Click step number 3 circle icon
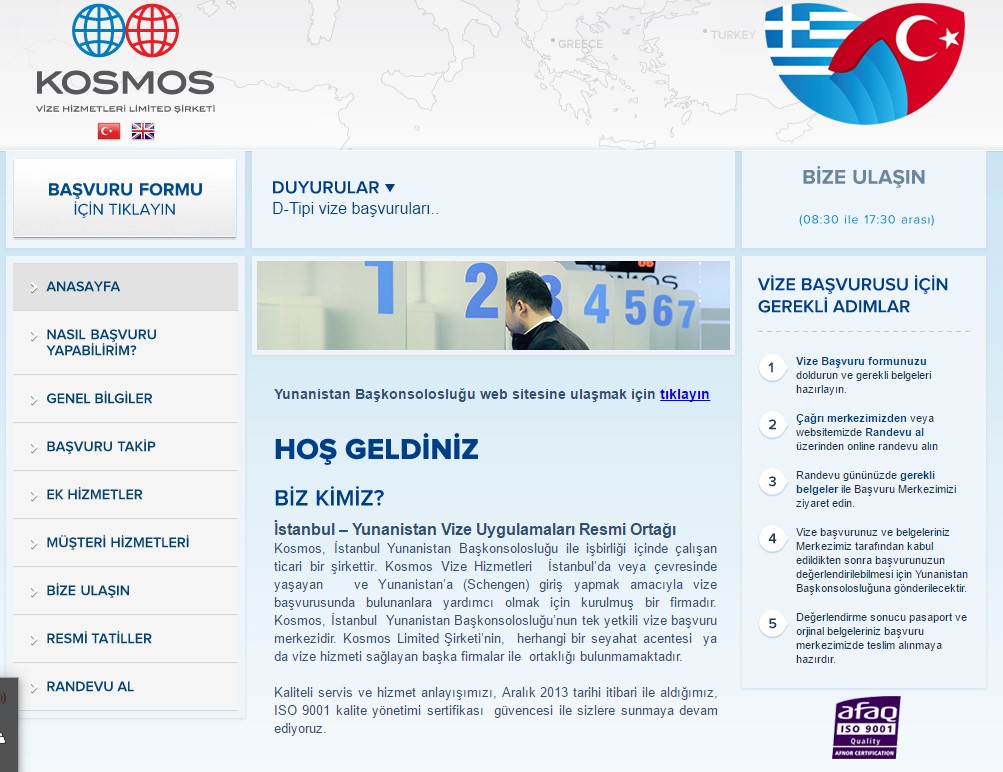 (772, 482)
